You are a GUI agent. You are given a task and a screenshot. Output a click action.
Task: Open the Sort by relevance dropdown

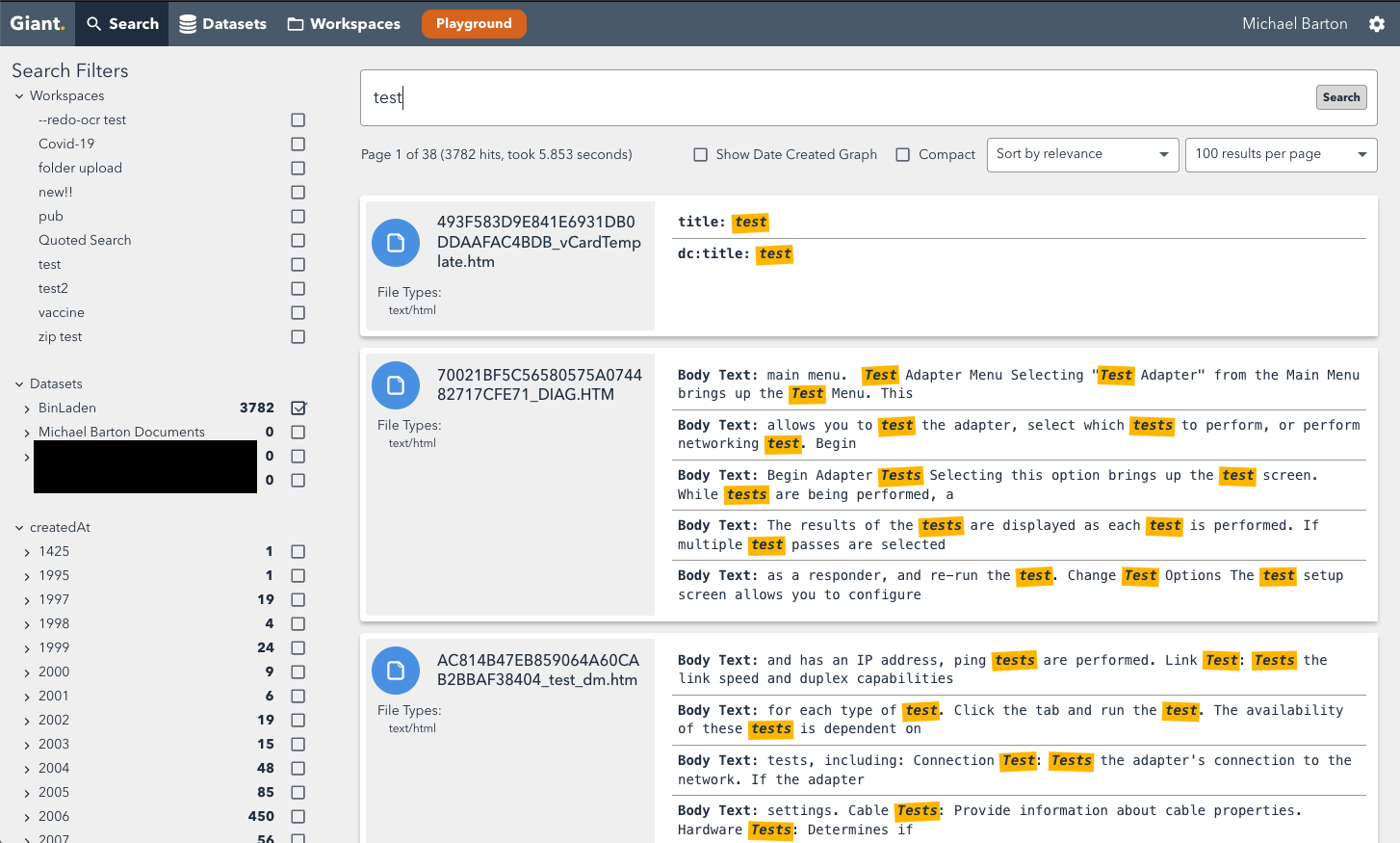1082,154
